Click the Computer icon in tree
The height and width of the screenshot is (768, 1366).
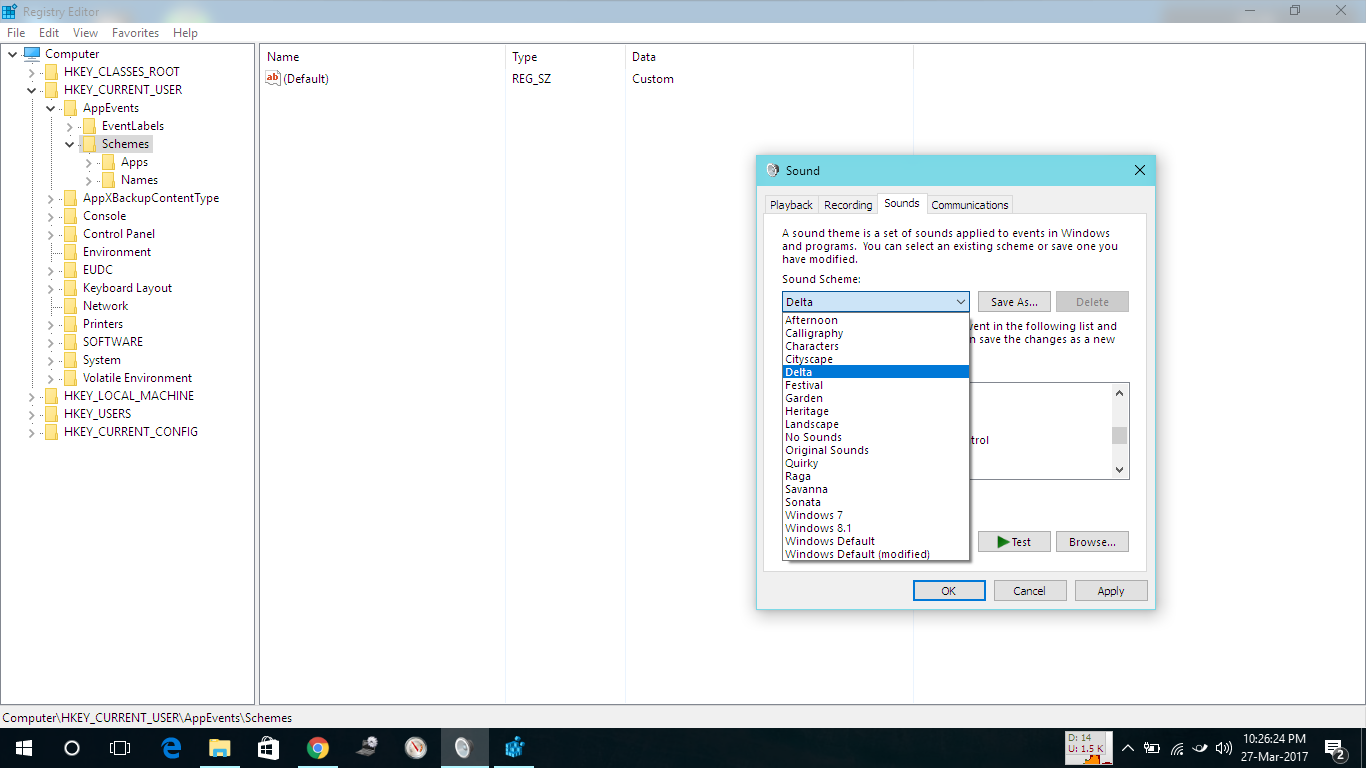[x=32, y=54]
